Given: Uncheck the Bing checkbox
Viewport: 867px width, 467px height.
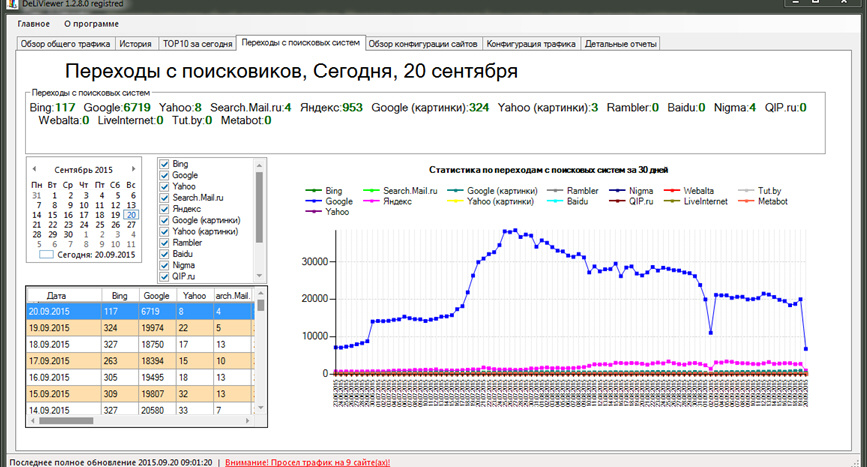Looking at the screenshot, I should tap(164, 163).
